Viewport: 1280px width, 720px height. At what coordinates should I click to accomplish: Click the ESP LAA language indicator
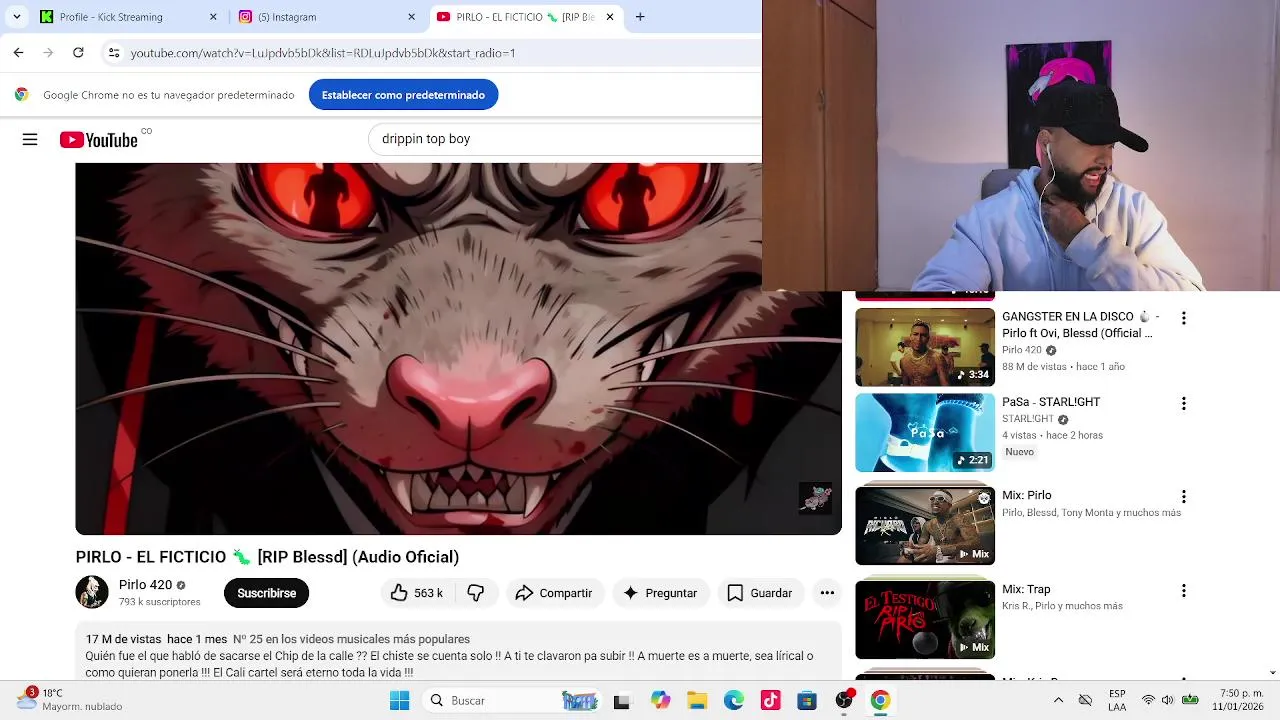[1117, 700]
